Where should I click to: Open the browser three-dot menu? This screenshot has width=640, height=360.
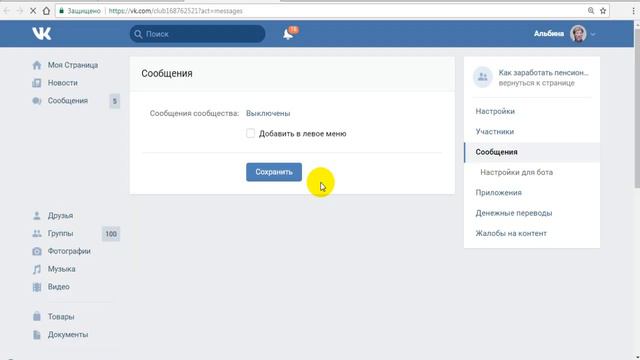(634, 11)
